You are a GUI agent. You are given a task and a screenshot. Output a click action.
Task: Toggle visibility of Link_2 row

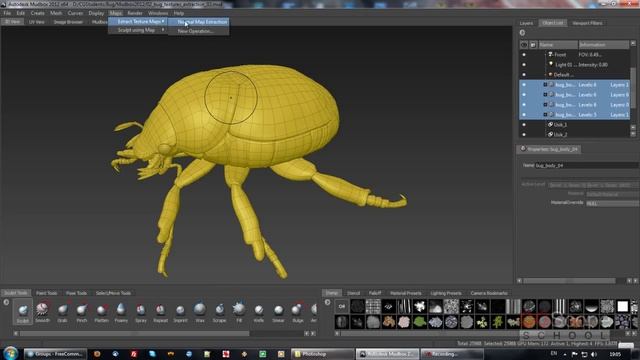point(524,134)
